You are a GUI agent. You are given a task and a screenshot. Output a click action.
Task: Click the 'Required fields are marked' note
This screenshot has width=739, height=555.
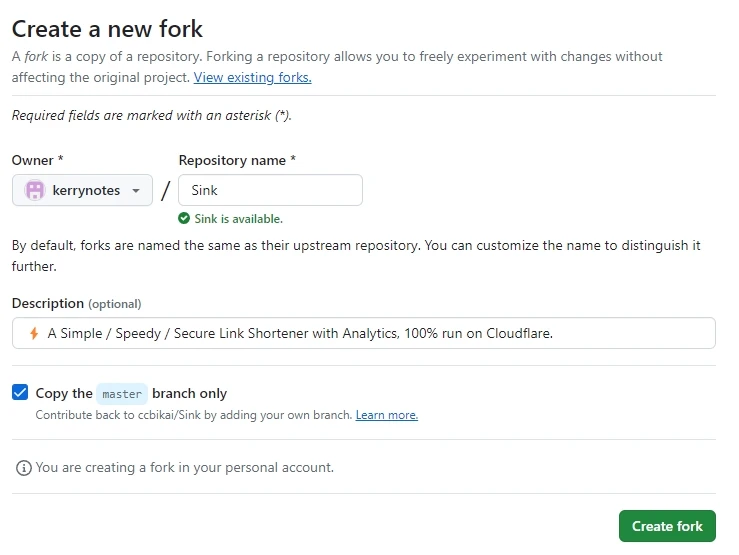pyautogui.click(x=152, y=115)
